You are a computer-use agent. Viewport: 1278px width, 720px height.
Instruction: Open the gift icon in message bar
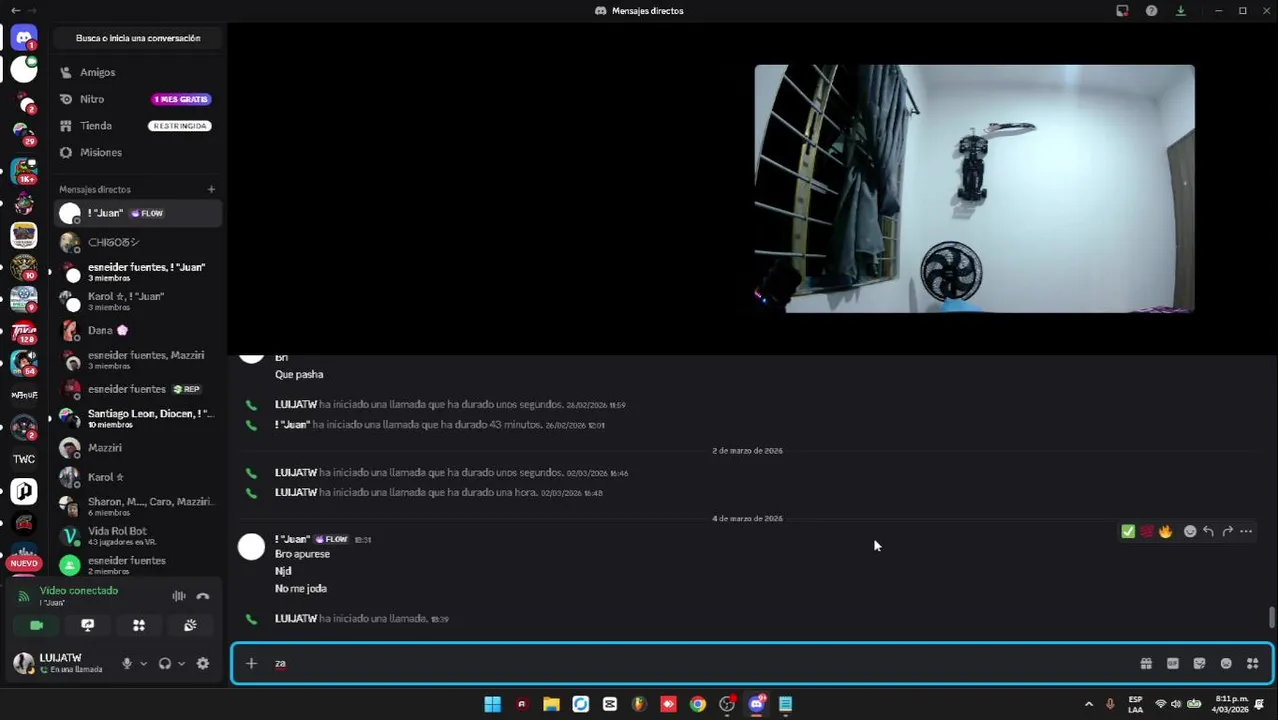click(x=1146, y=663)
